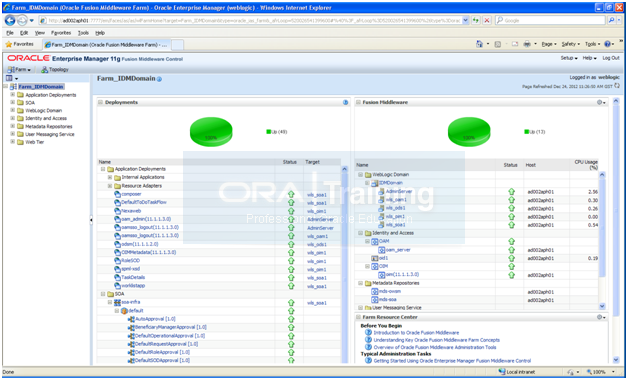The height and width of the screenshot is (380, 628).
Task: Click the wls_soa1 target for composer
Action: click(317, 195)
